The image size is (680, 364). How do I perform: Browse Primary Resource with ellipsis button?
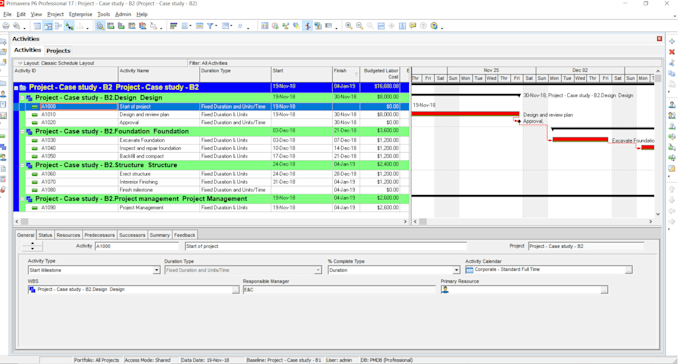click(604, 290)
